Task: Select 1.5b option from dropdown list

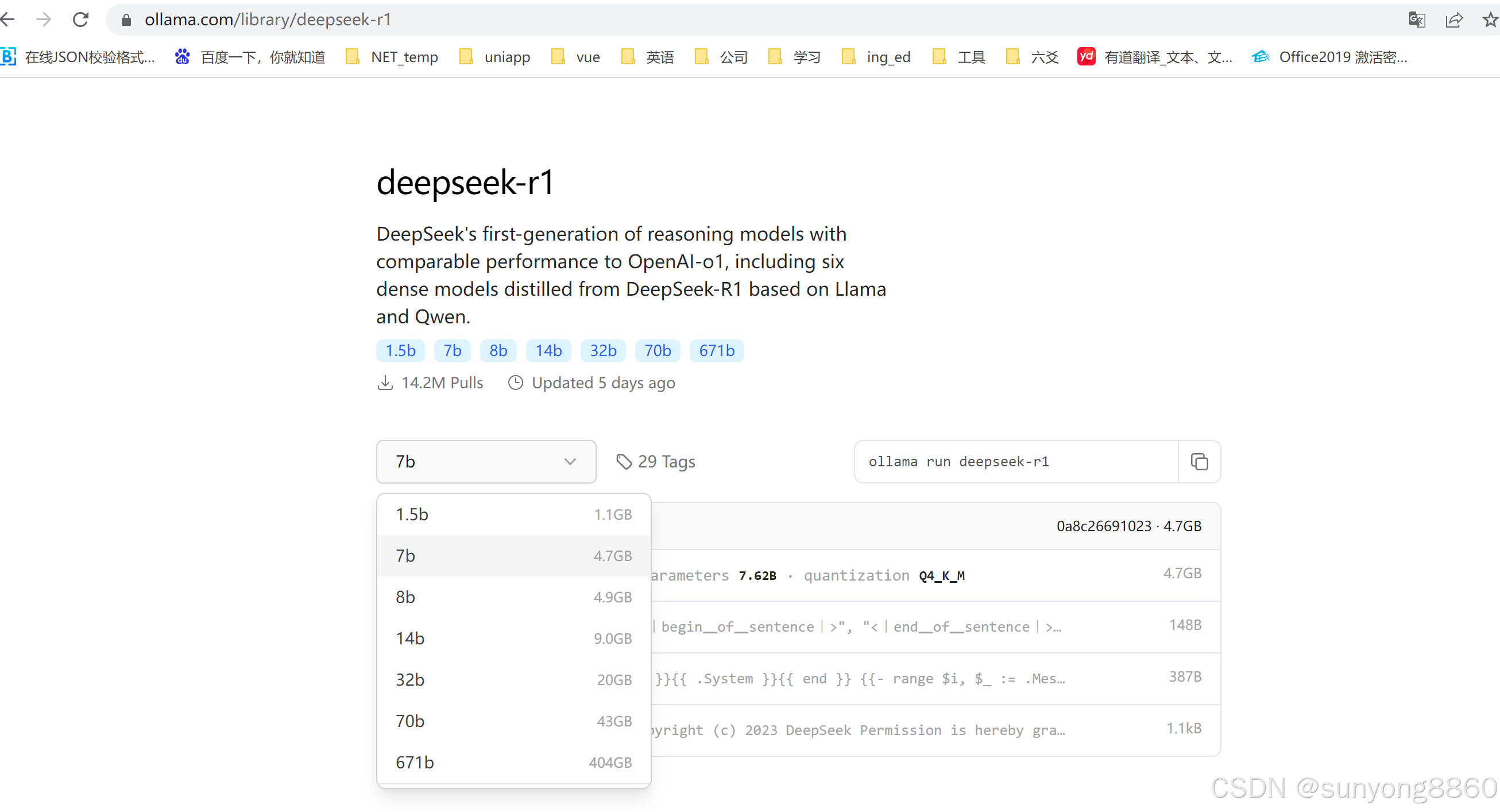Action: point(513,515)
